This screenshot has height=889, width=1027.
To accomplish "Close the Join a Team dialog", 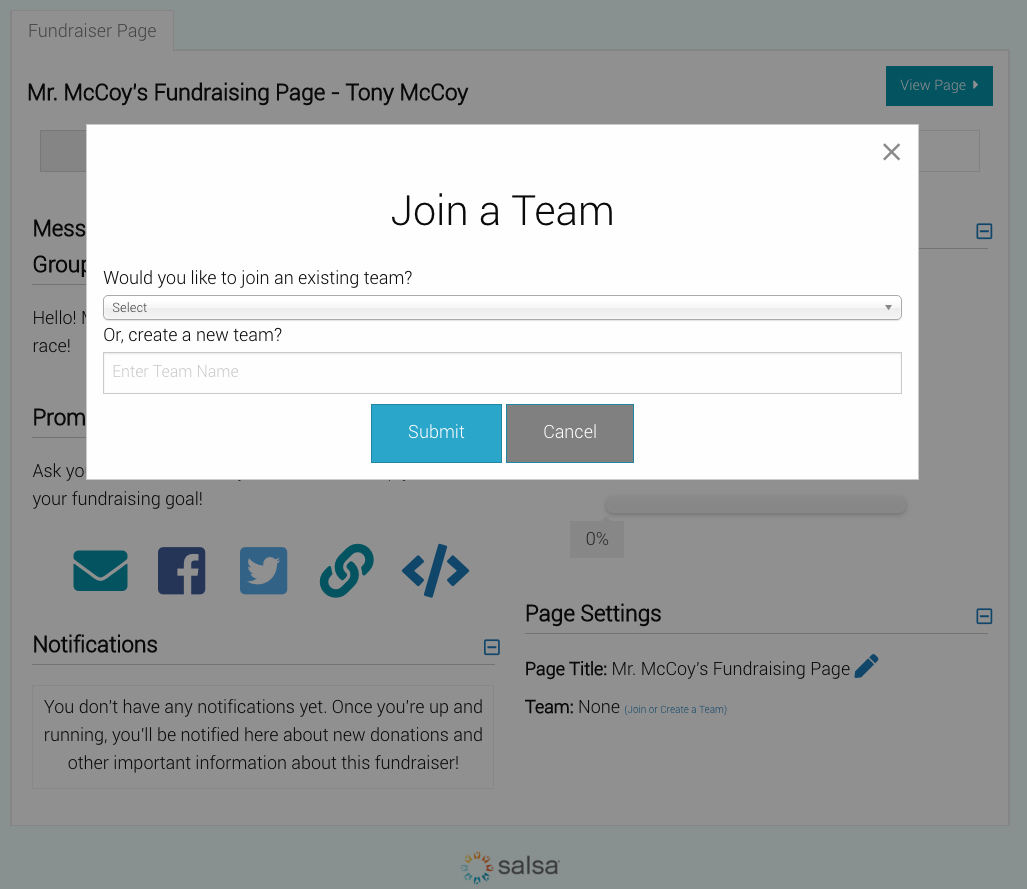I will [x=891, y=152].
